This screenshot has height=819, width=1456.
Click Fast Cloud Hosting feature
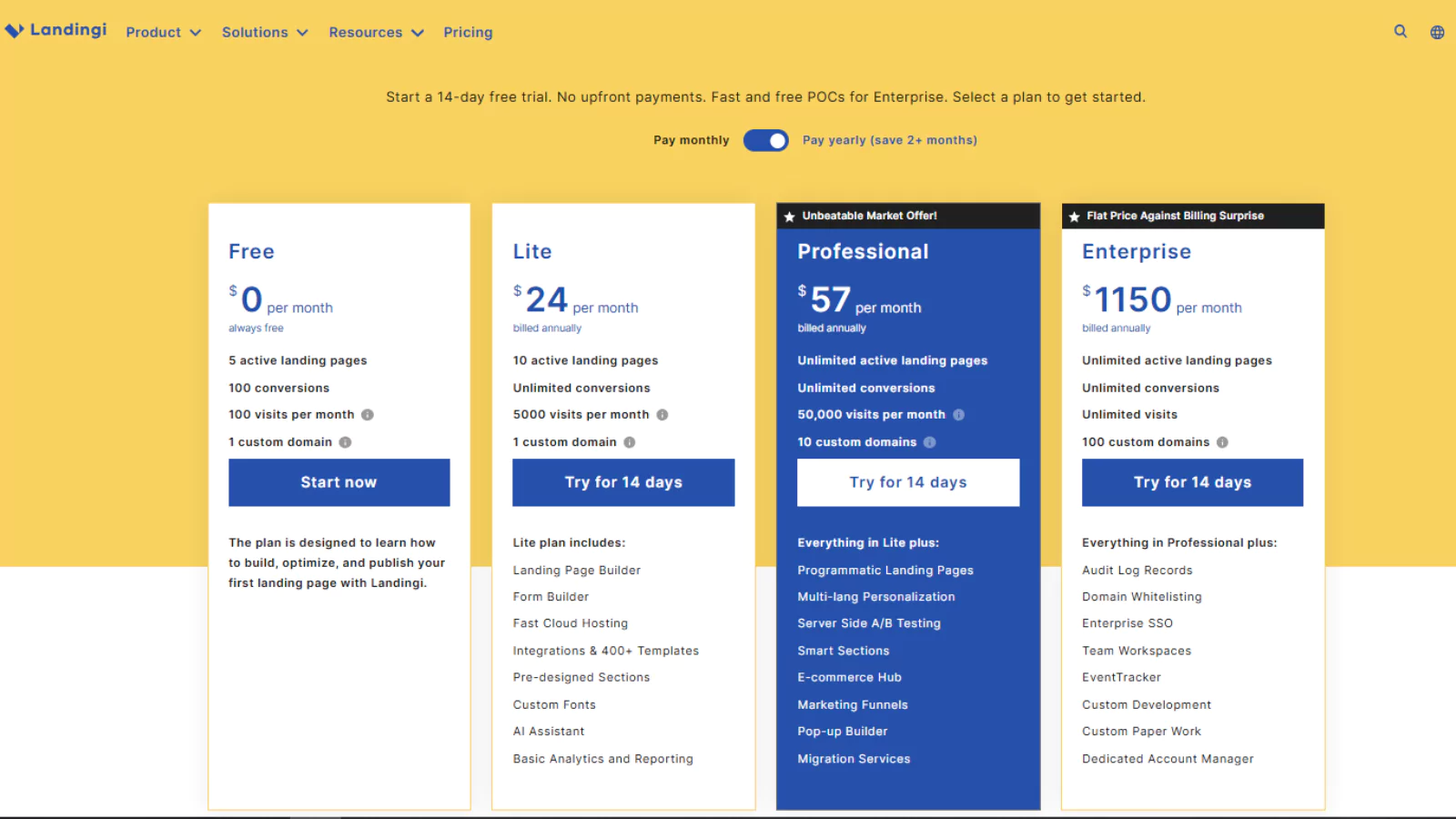click(571, 623)
